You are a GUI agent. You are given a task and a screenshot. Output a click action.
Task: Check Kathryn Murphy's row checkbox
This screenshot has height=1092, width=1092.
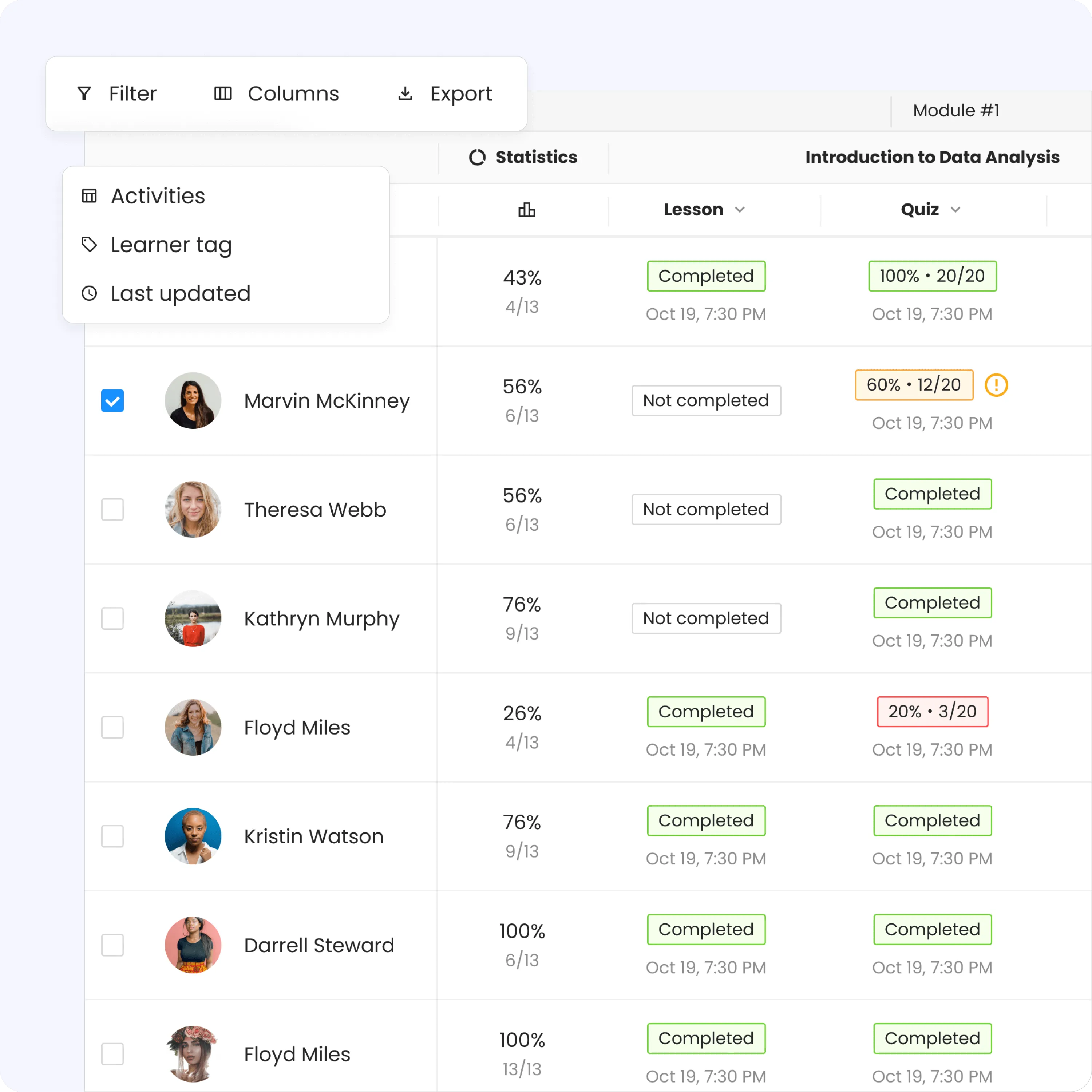click(112, 618)
